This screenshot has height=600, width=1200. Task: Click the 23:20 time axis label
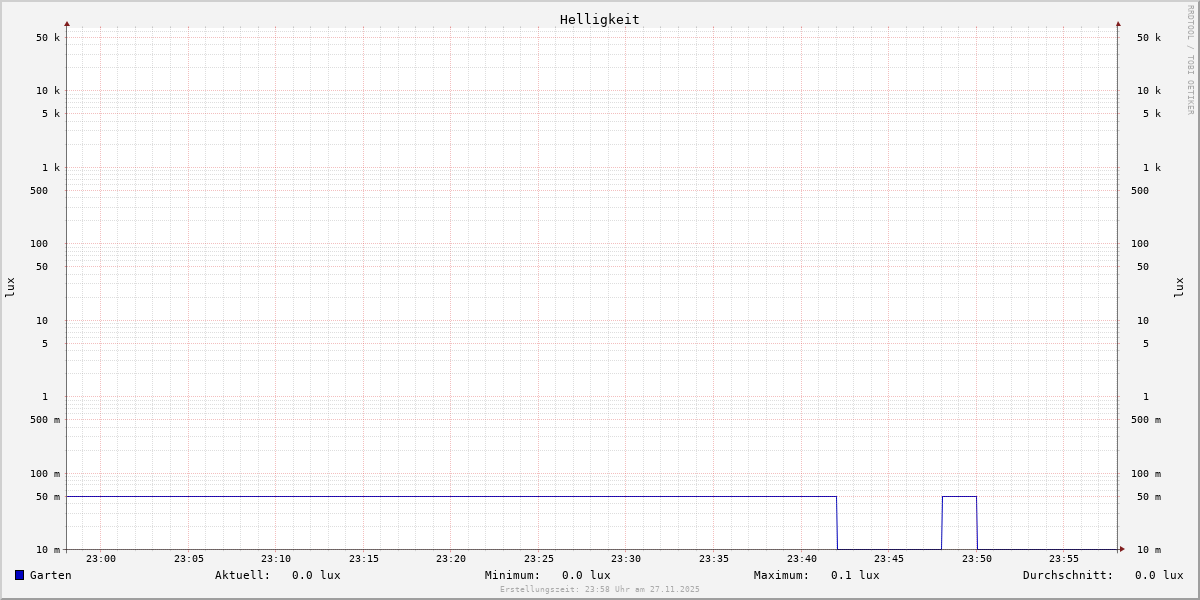coord(451,559)
